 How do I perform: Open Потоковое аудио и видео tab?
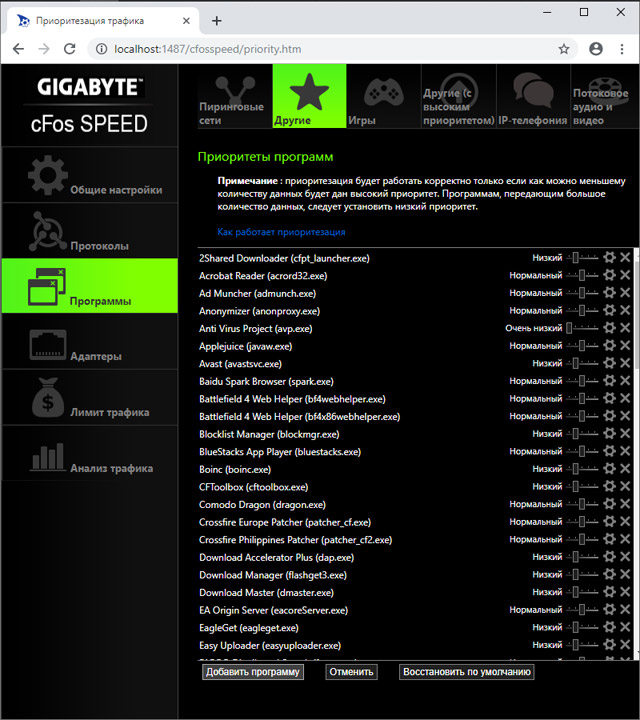tap(604, 96)
